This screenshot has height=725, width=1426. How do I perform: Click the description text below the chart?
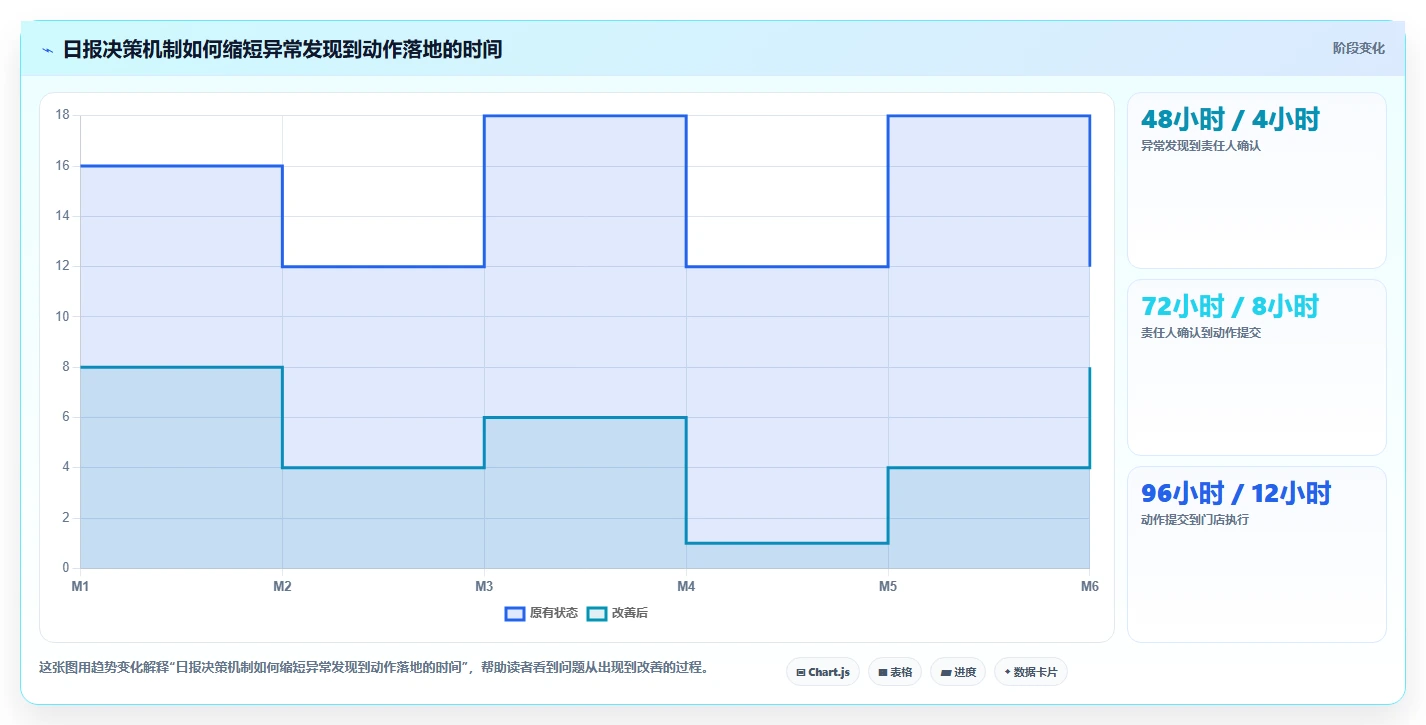[374, 668]
